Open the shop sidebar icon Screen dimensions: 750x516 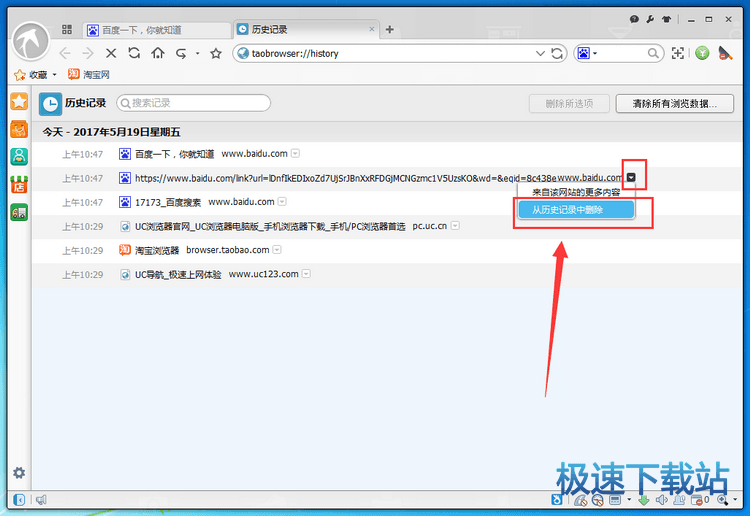pyautogui.click(x=19, y=185)
